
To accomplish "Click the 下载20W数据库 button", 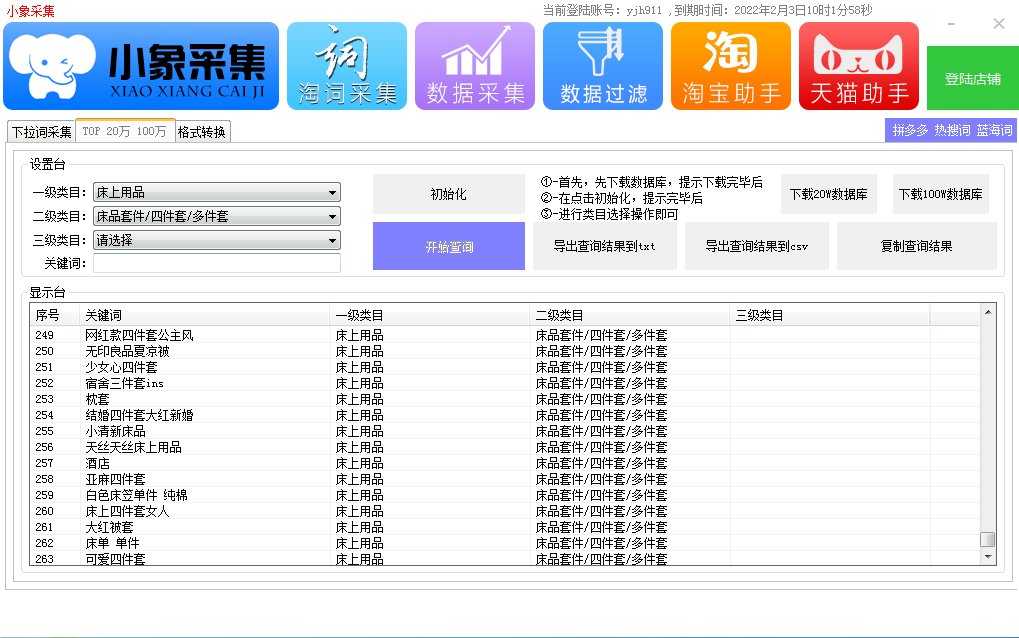I will coord(829,194).
